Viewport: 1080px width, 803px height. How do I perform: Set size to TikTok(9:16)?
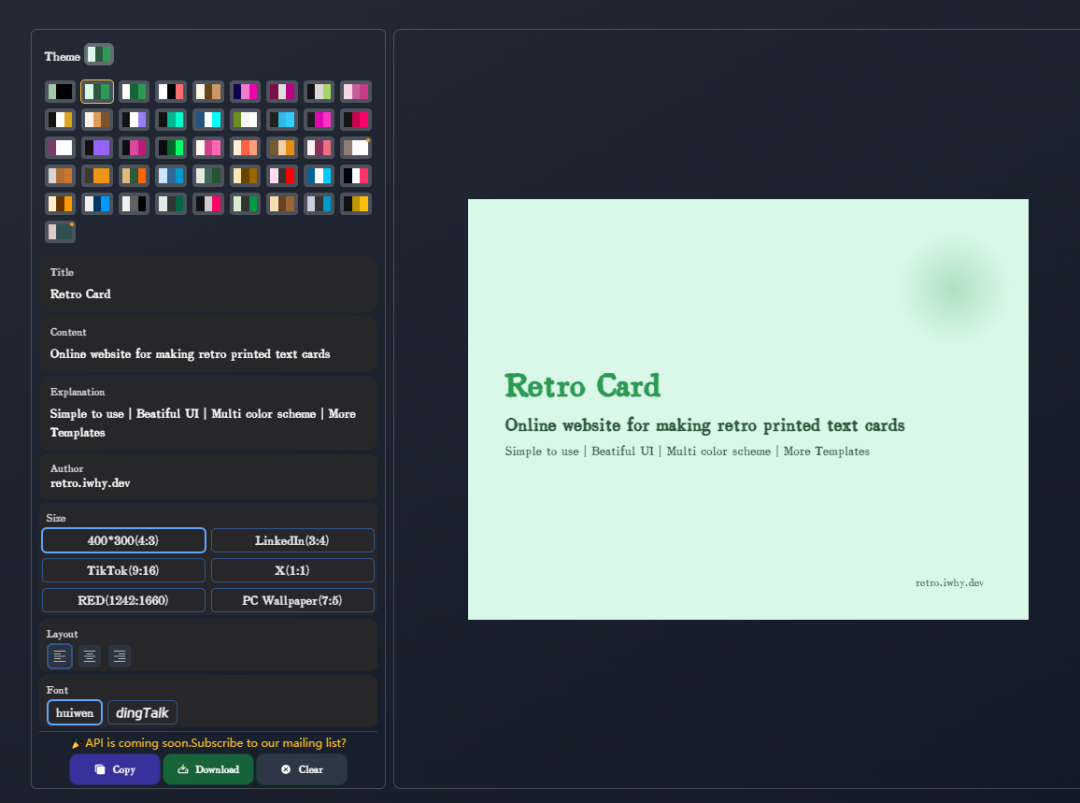[x=124, y=570]
